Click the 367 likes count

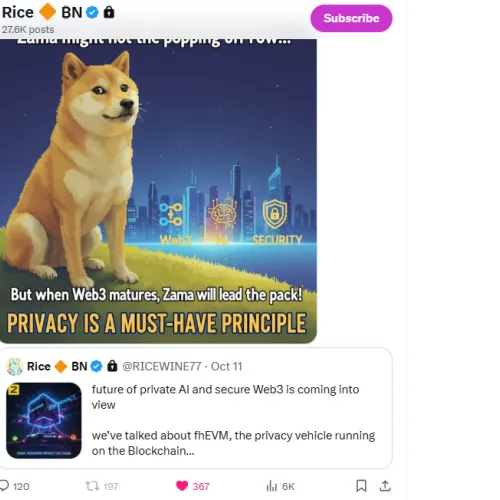click(201, 486)
